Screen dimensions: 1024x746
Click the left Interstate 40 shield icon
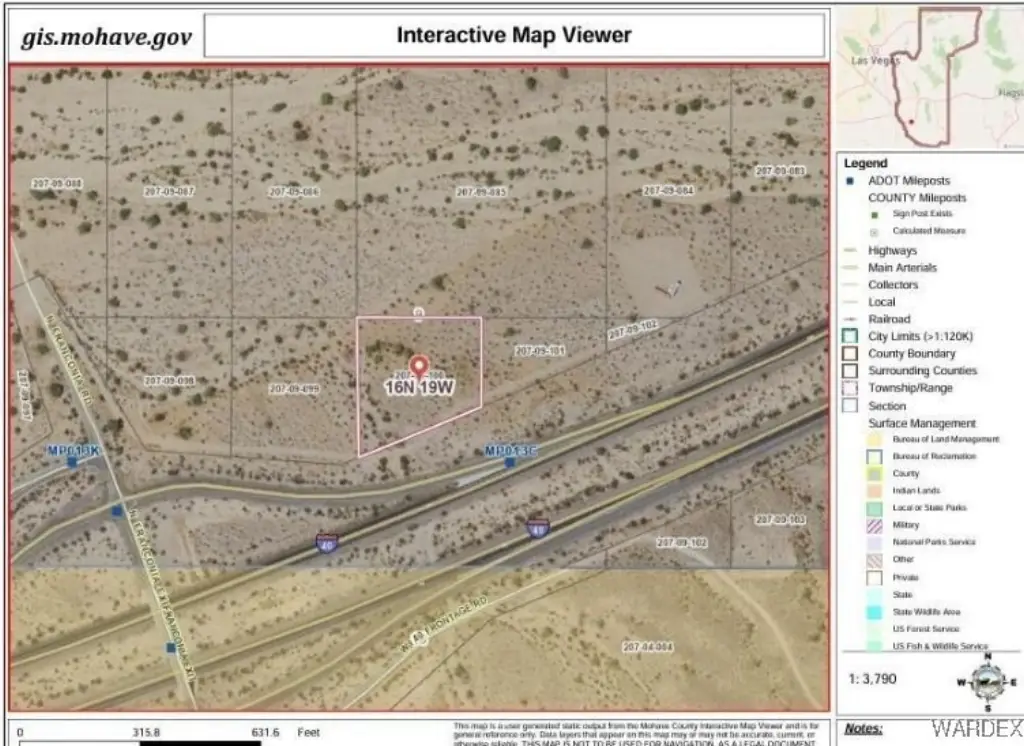tap(326, 542)
